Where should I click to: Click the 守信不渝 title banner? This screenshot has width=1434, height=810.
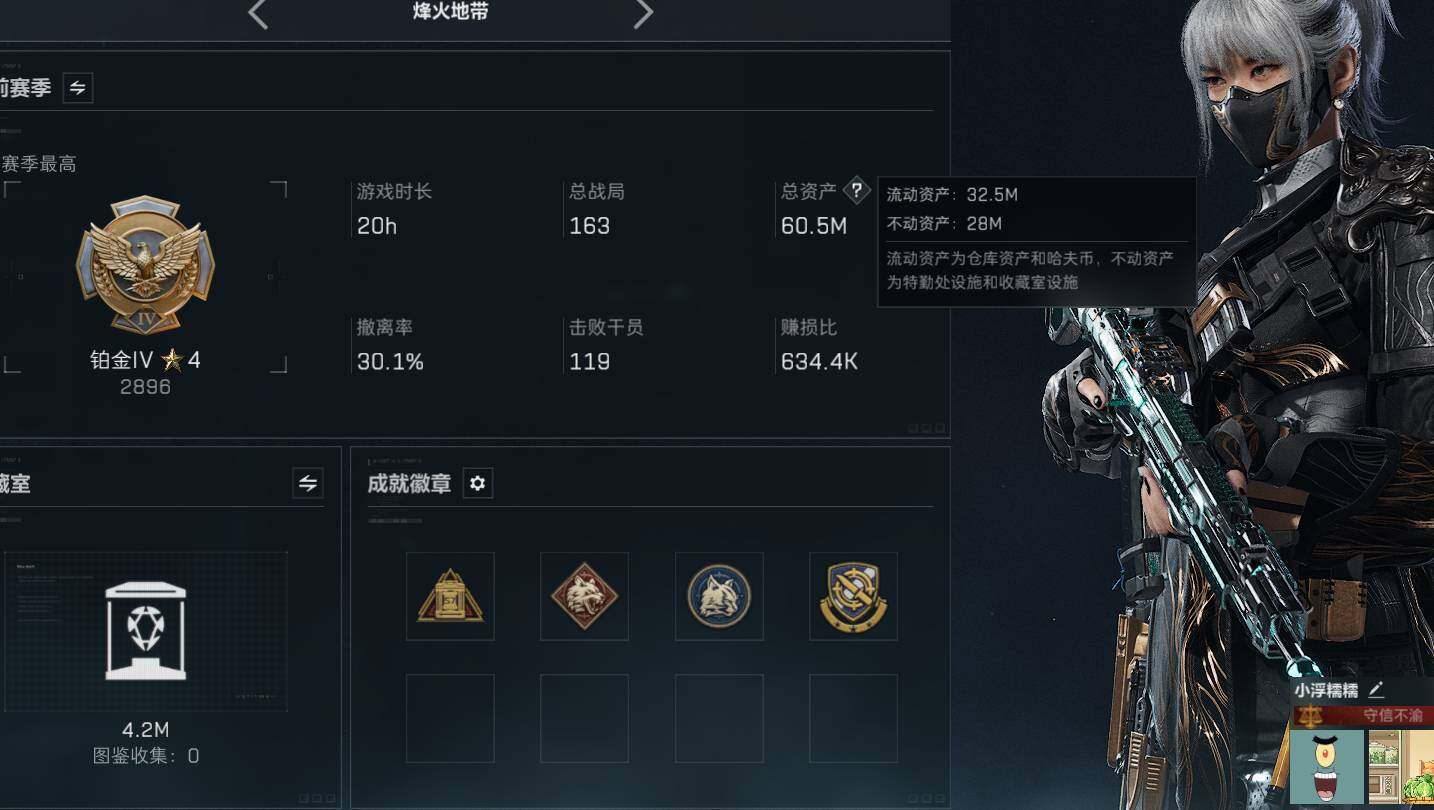tap(1364, 716)
